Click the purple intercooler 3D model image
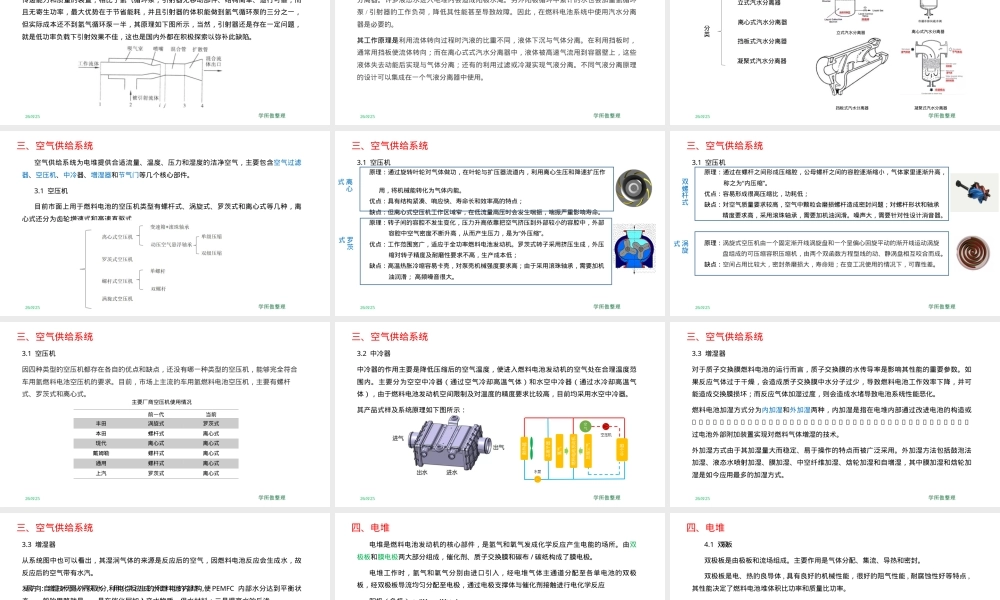This screenshot has width=1000, height=600. (x=450, y=444)
